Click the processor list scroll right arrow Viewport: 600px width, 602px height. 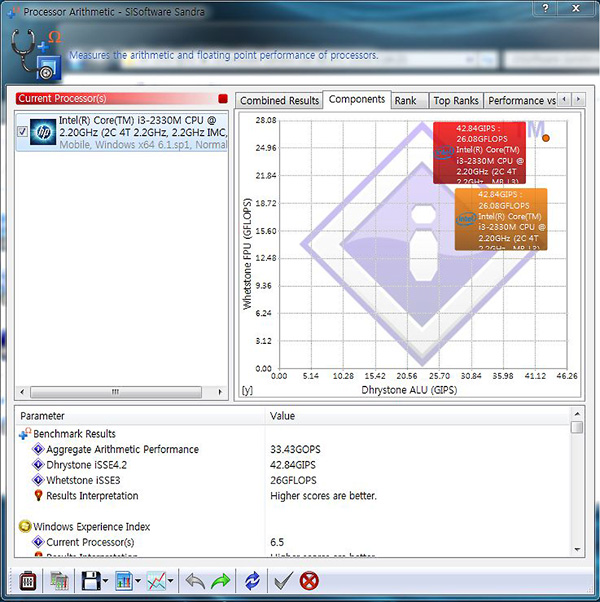[220, 392]
